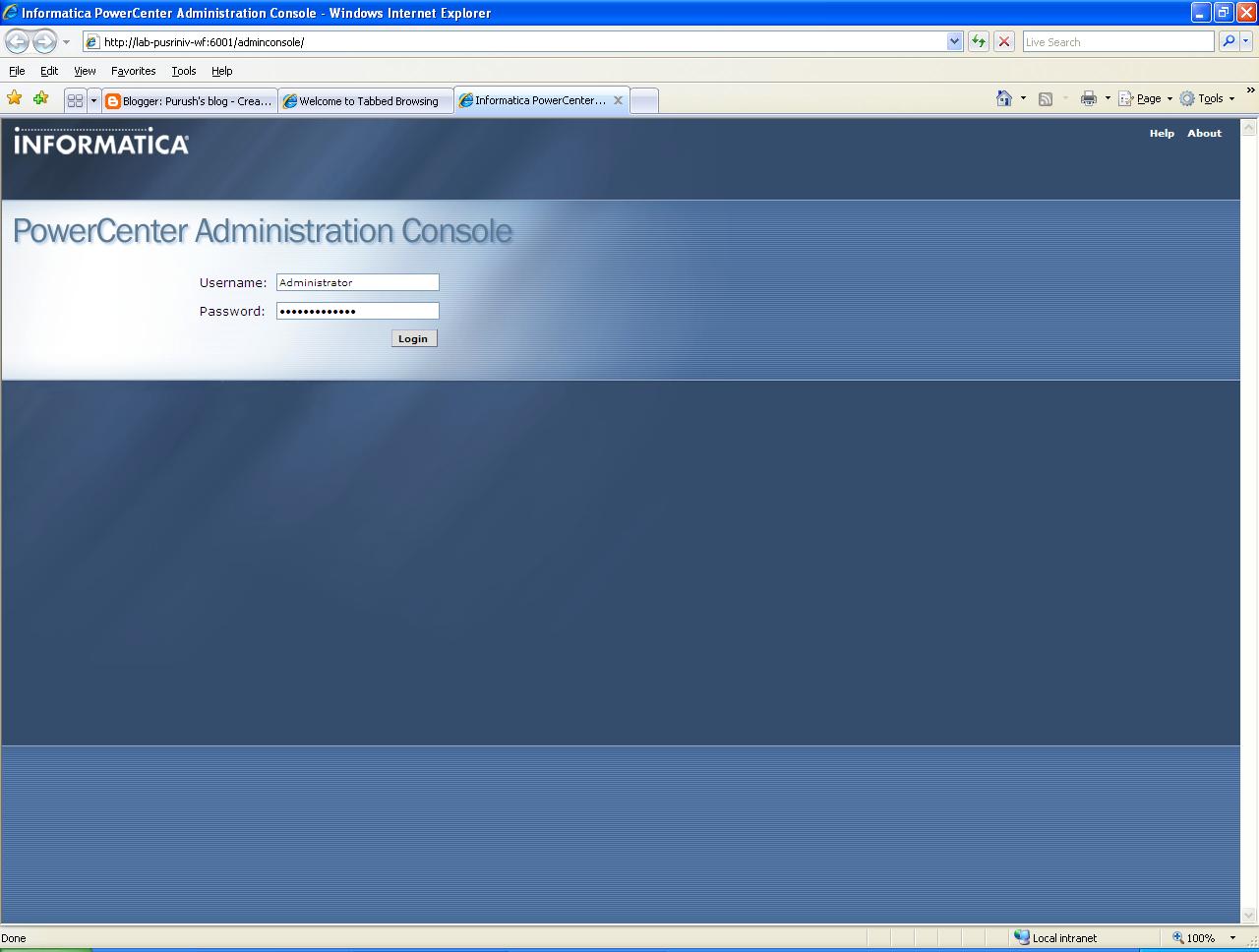
Task: Open the View menu
Action: pyautogui.click(x=85, y=71)
